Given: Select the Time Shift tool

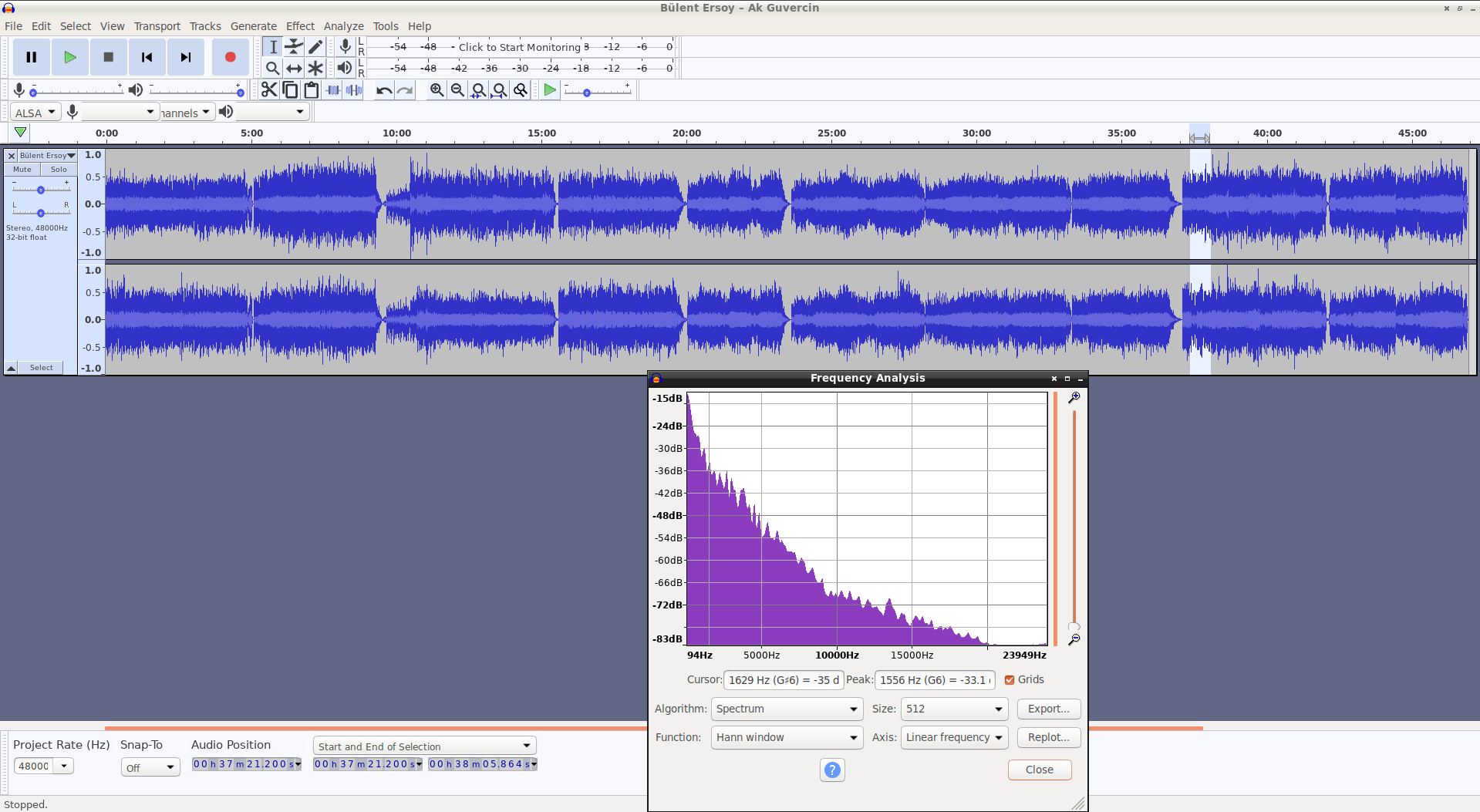Looking at the screenshot, I should (294, 69).
